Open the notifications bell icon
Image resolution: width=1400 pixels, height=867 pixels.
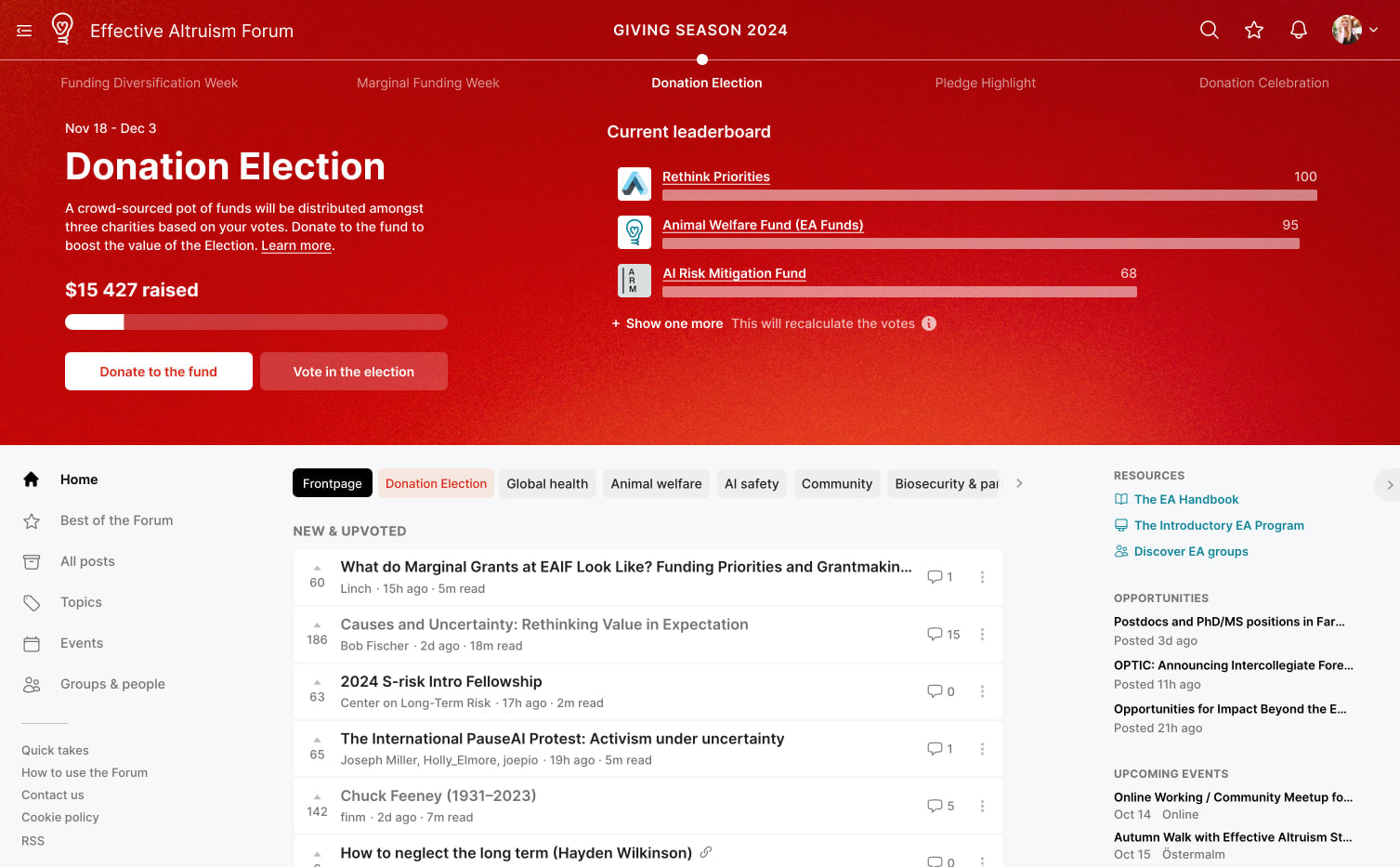pyautogui.click(x=1299, y=30)
